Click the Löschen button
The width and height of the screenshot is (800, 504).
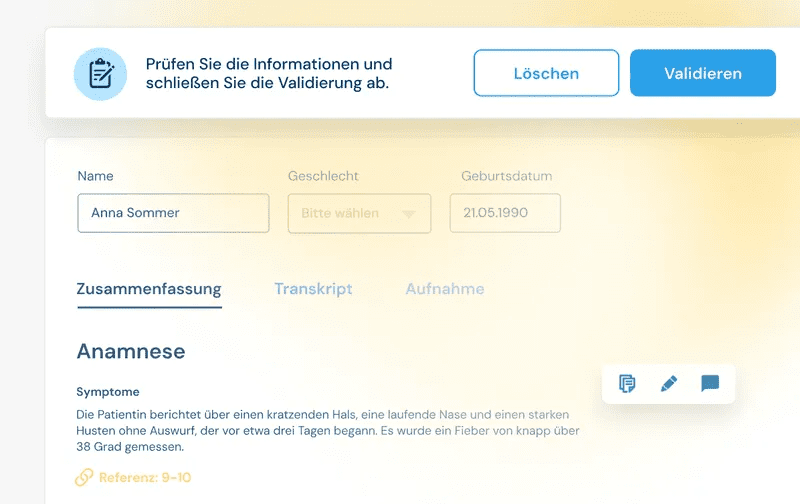tap(546, 73)
